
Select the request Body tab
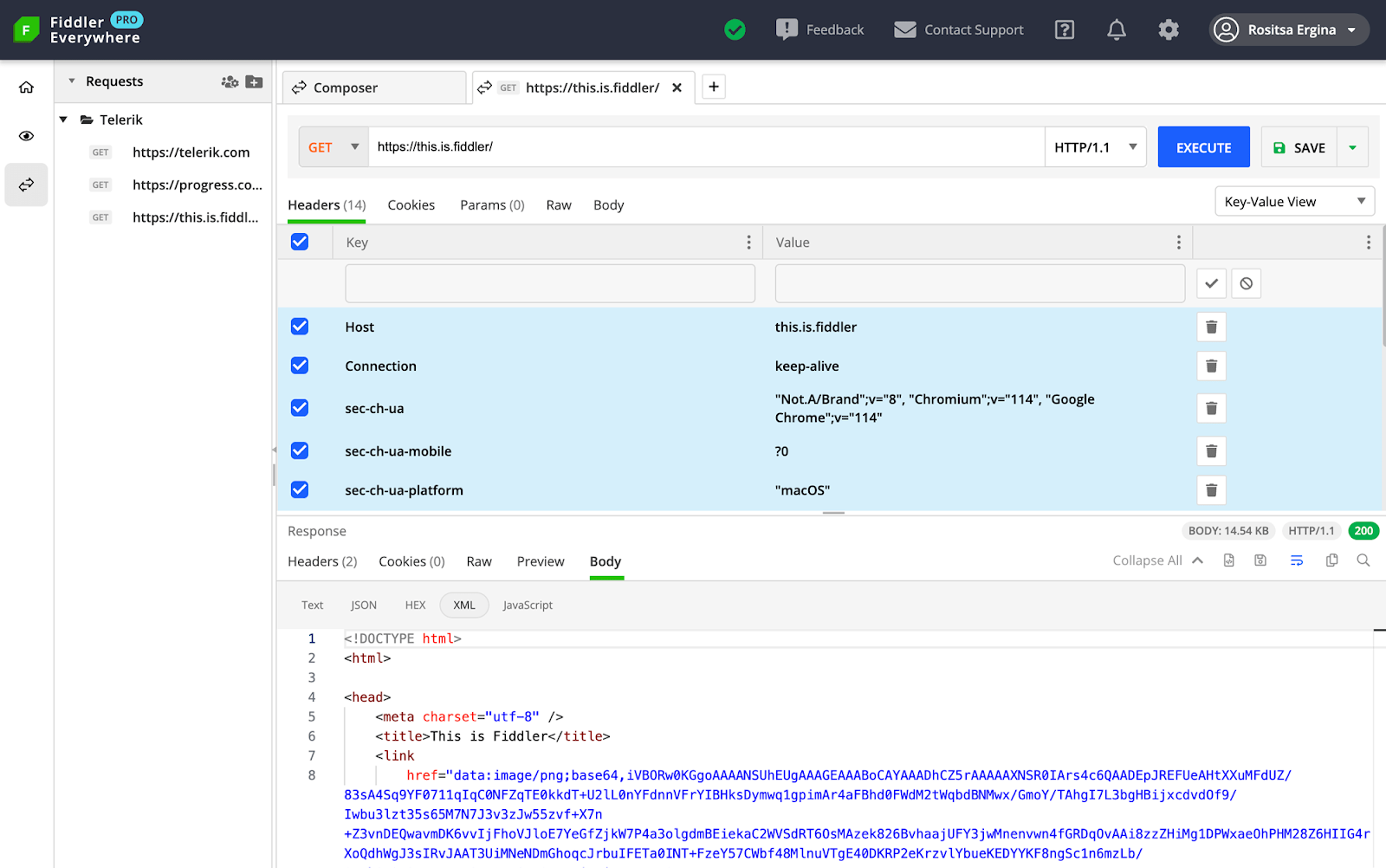pos(609,205)
